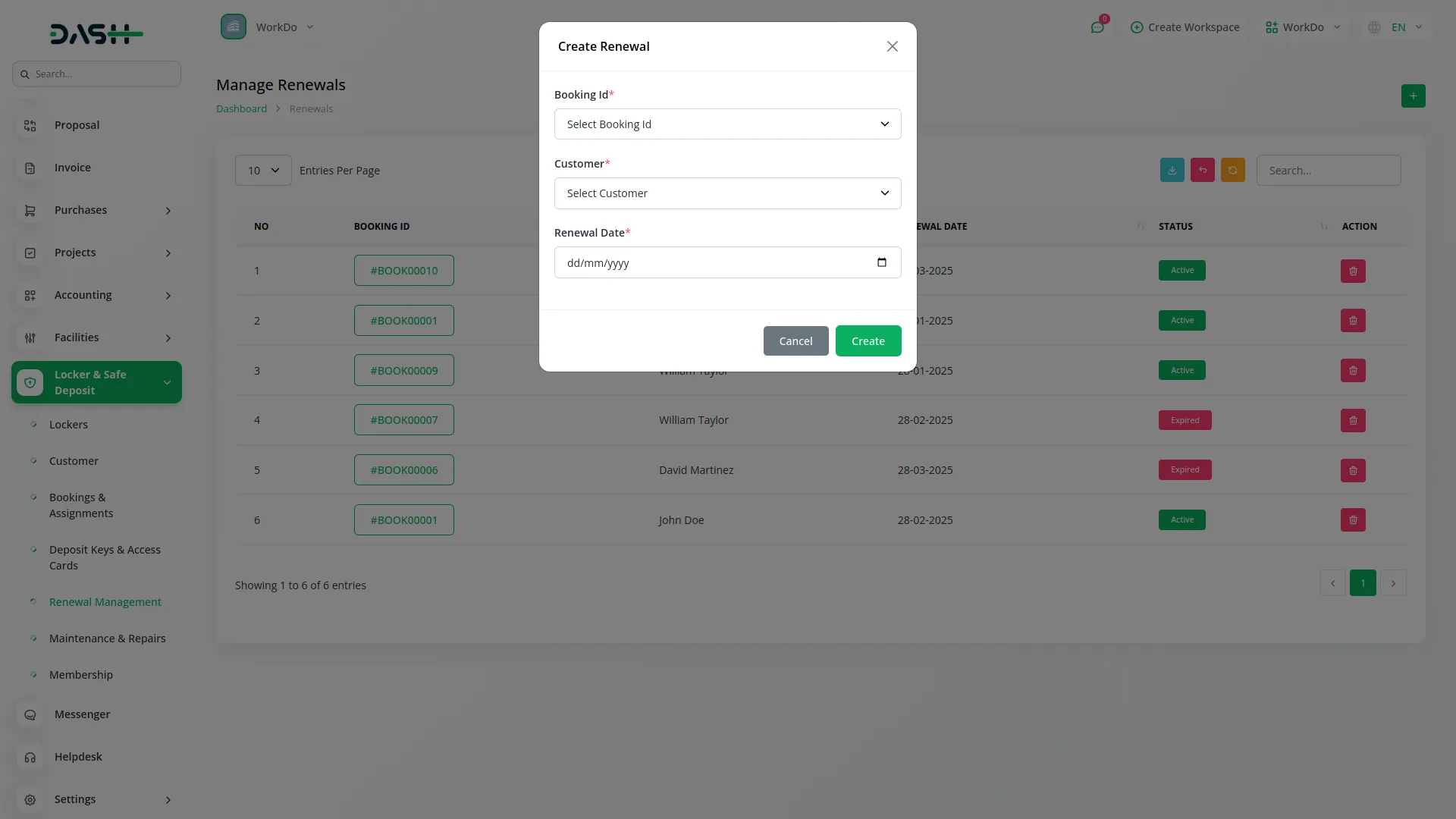Select the export/download icon above the table
The height and width of the screenshot is (819, 1456).
tap(1172, 170)
